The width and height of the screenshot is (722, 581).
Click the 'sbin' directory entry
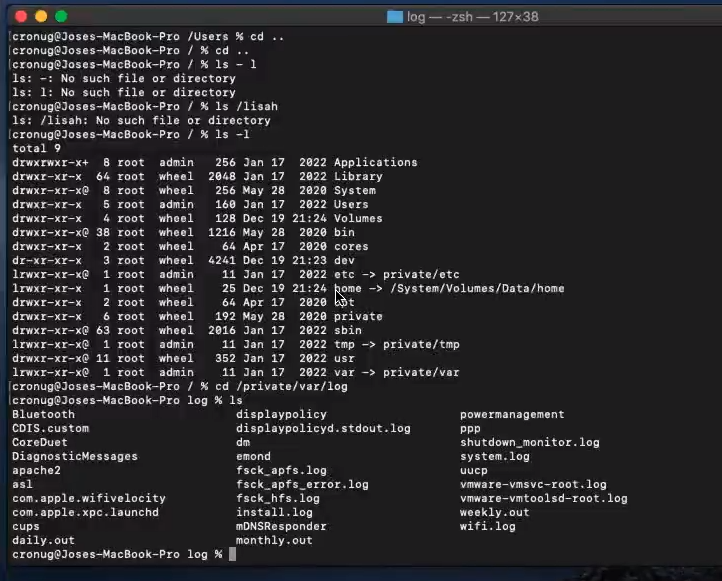(348, 331)
